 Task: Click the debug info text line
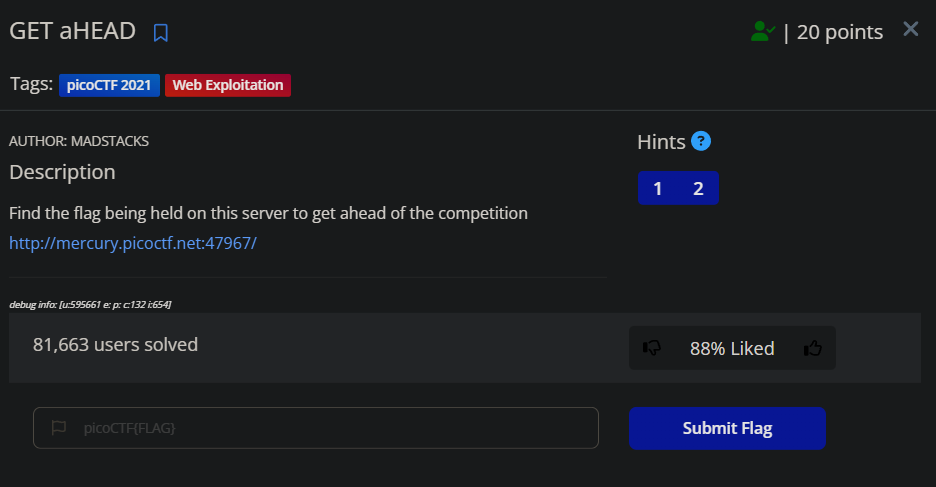coord(90,305)
